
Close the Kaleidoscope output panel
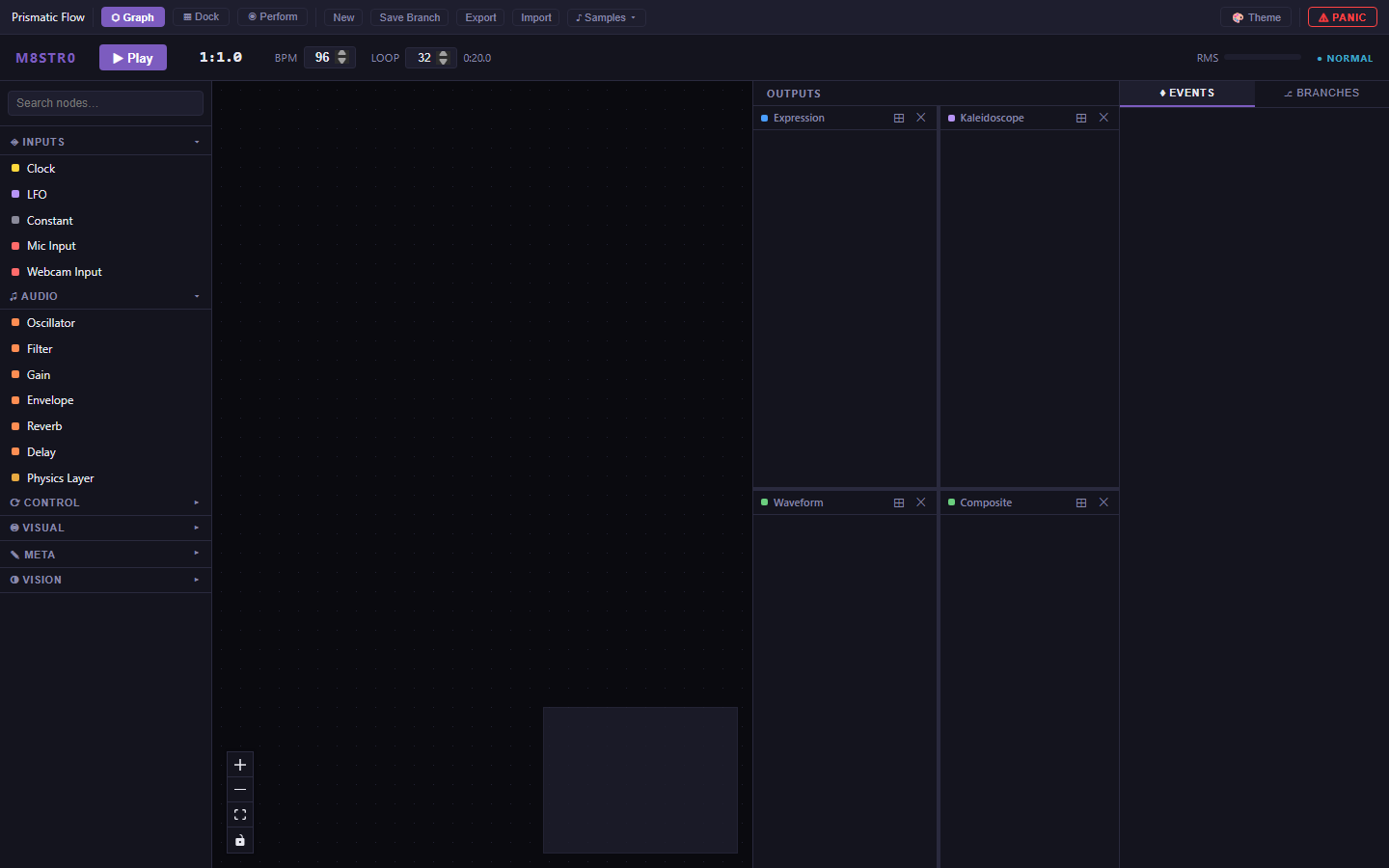click(x=1103, y=118)
